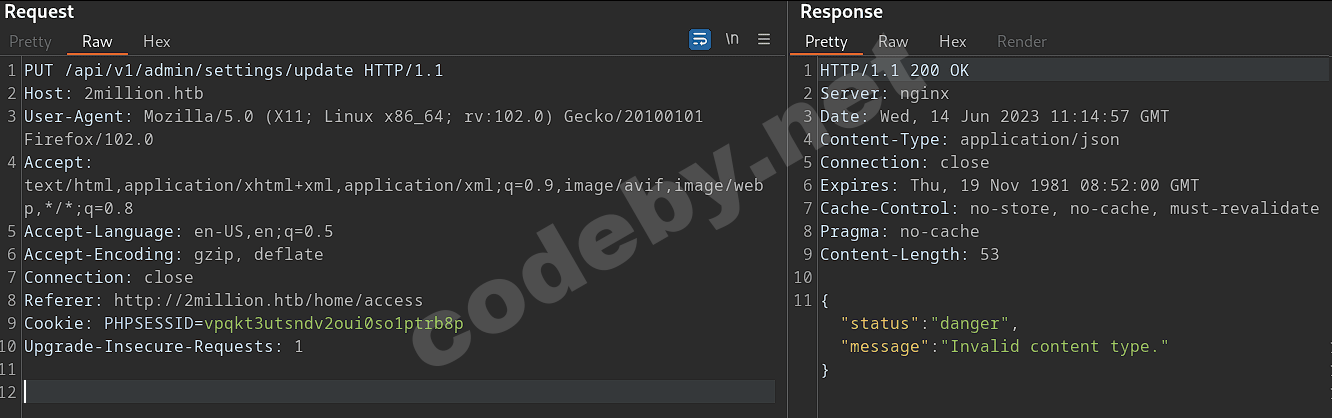The image size is (1332, 418).
Task: Open the Hex tab in Response panel
Action: tap(953, 42)
